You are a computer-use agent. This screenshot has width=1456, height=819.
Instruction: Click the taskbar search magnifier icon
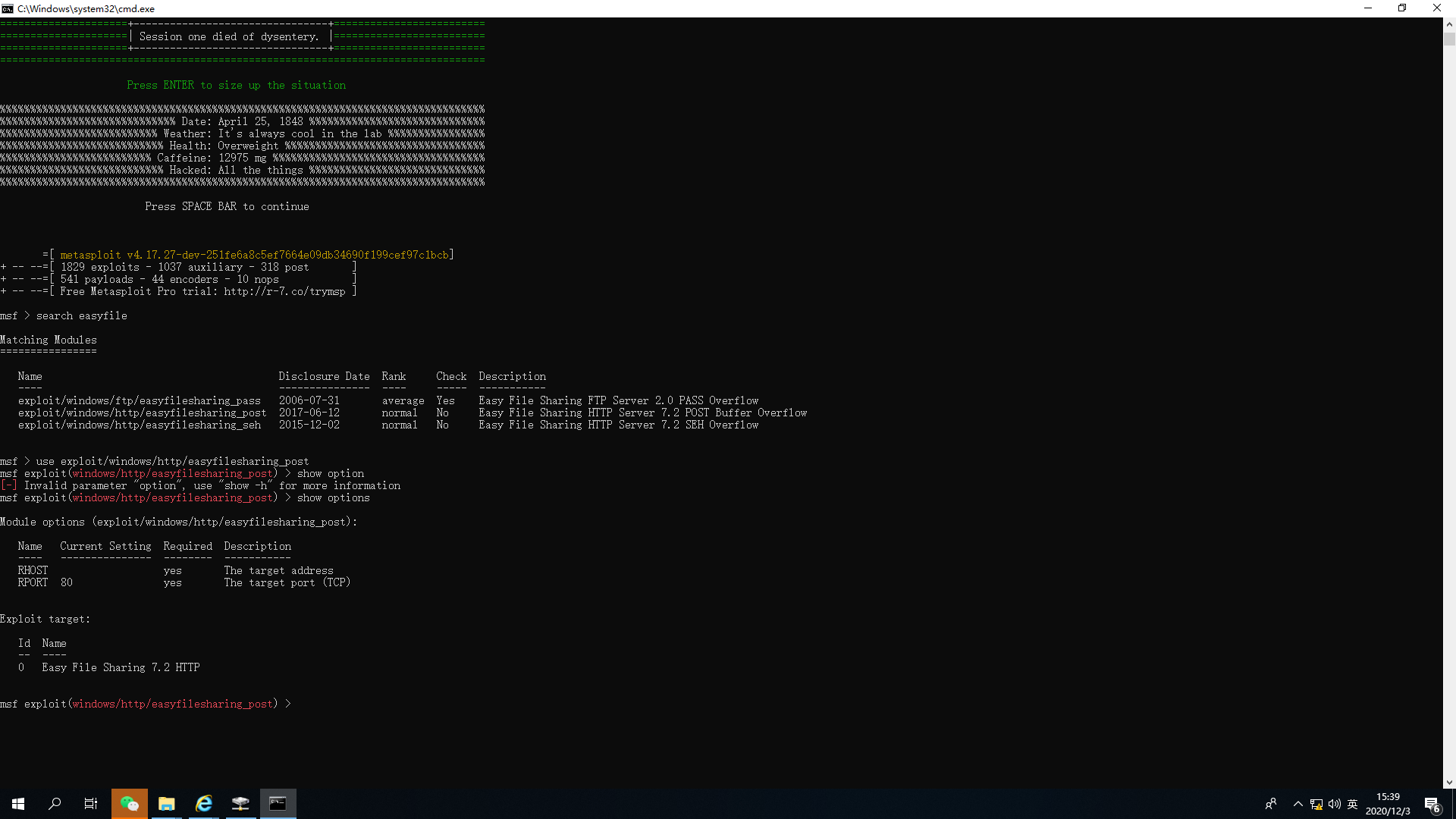pos(55,803)
